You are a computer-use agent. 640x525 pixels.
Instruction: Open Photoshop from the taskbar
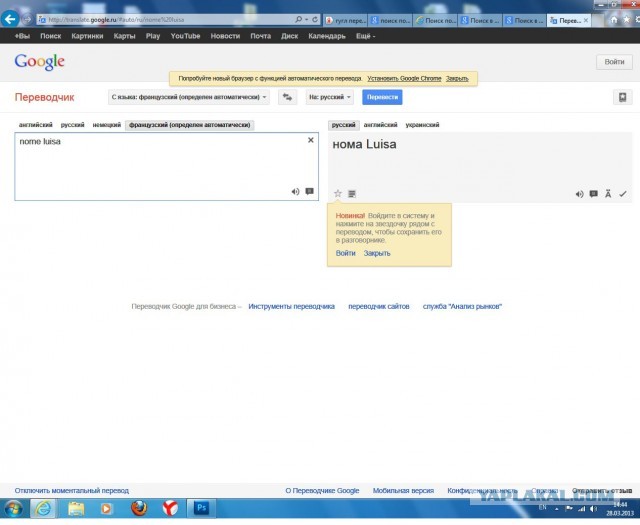pyautogui.click(x=202, y=509)
